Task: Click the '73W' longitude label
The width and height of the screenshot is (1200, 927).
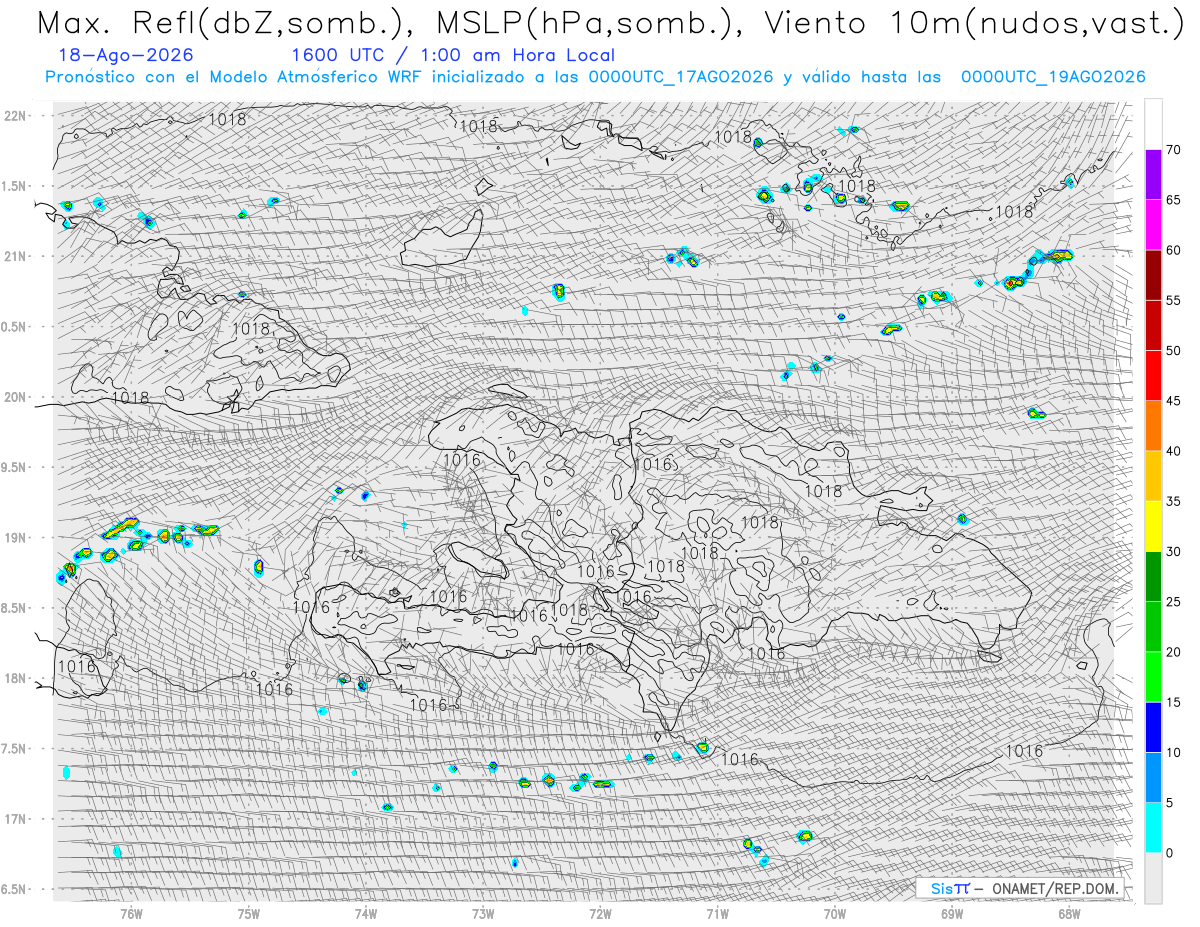Action: [483, 913]
